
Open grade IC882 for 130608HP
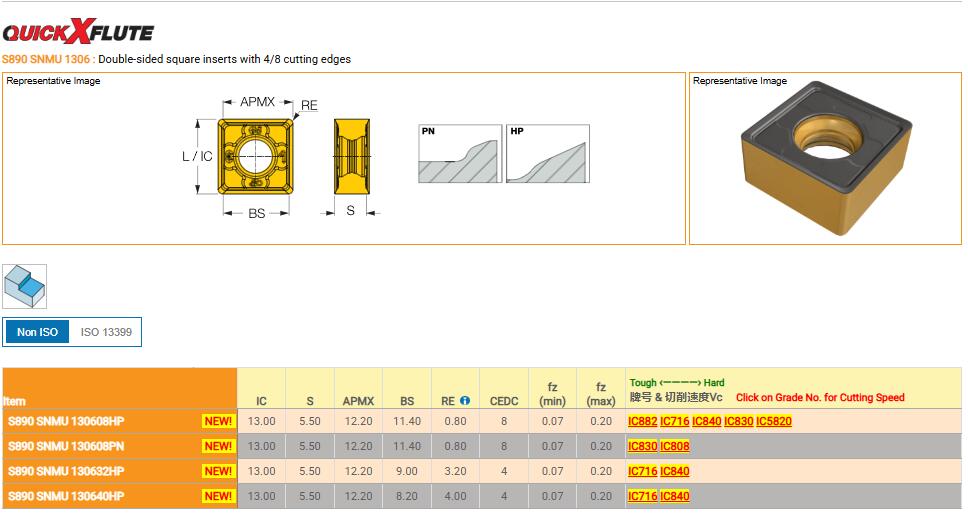642,422
